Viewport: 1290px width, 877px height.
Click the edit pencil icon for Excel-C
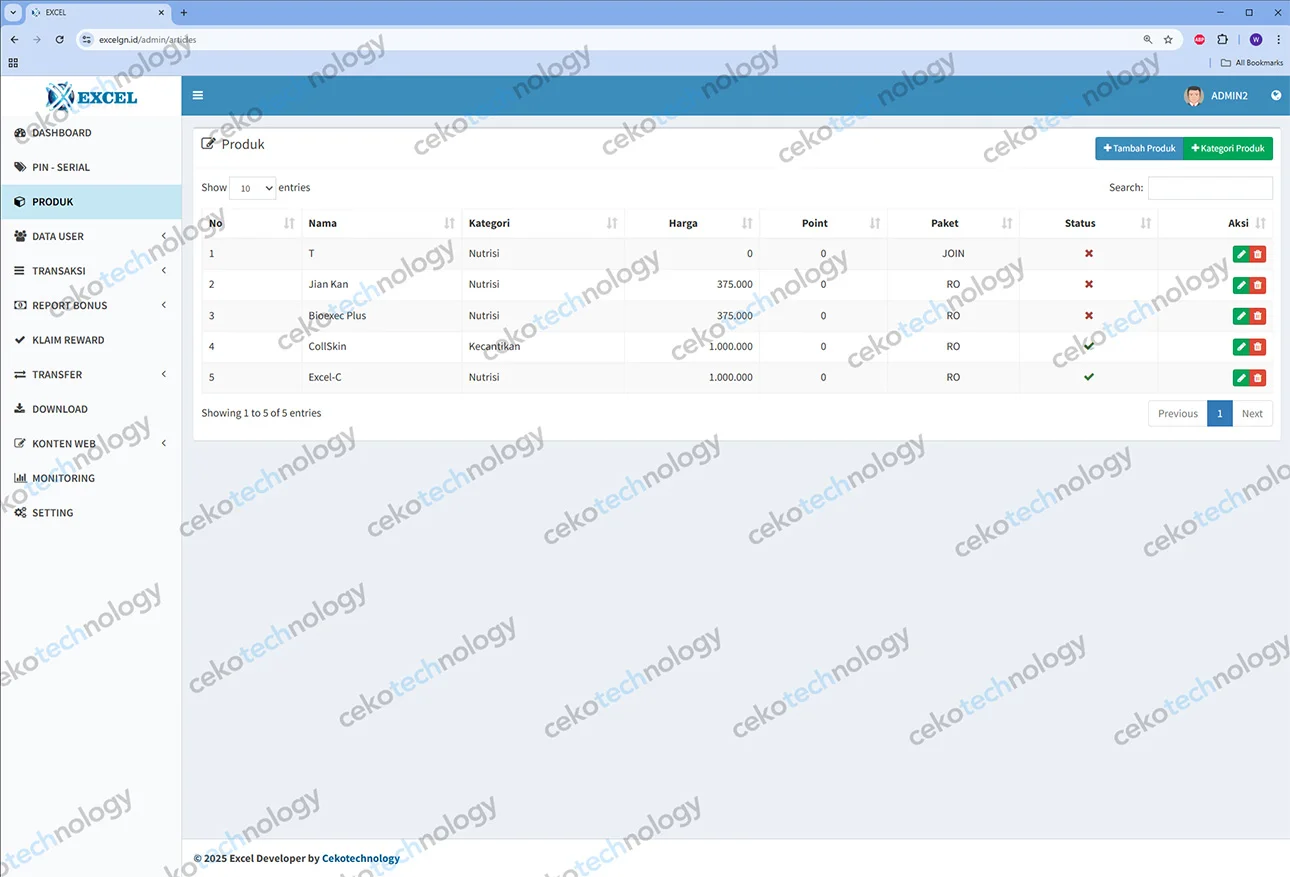1241,378
